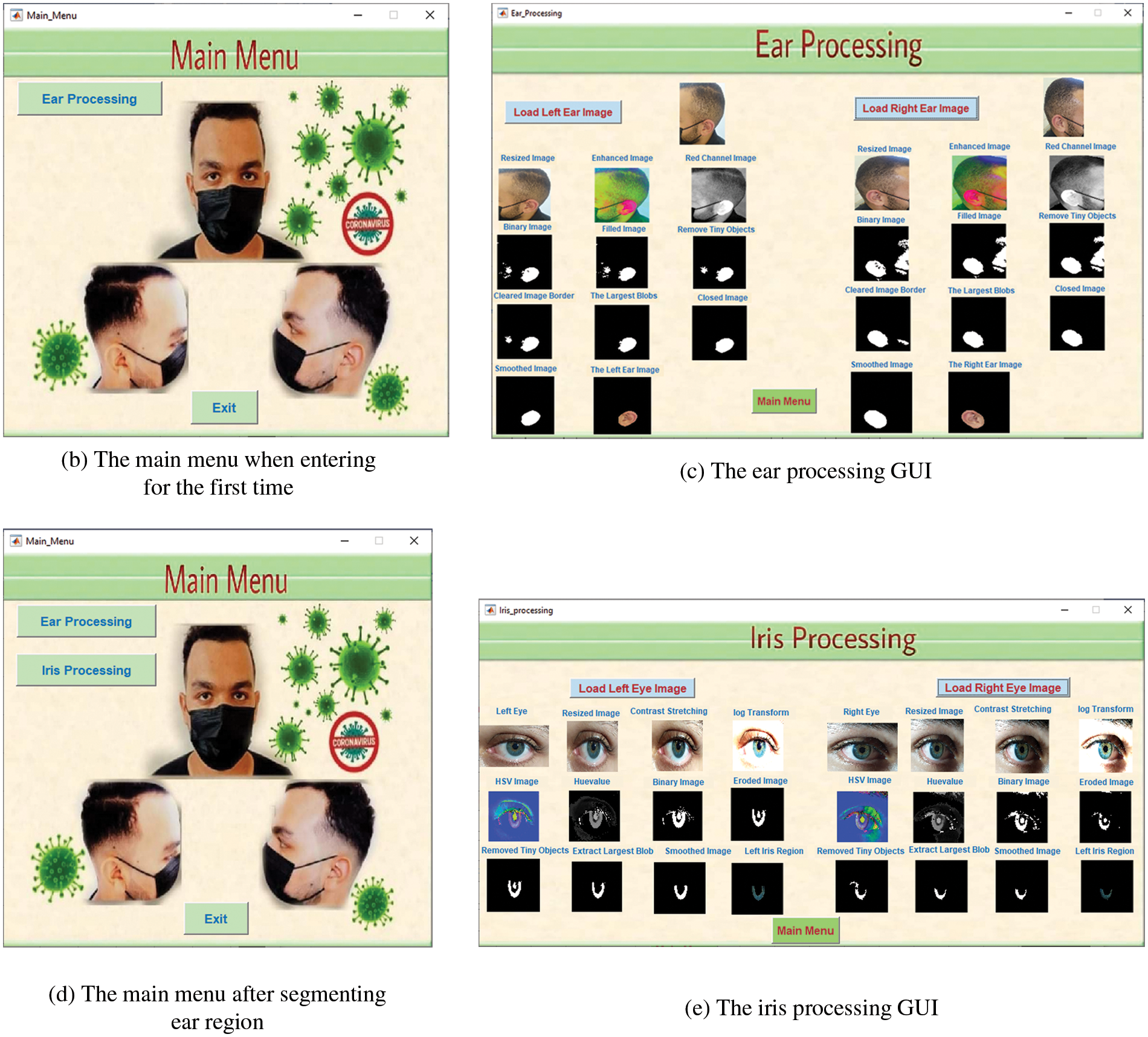1148x1037 pixels.
Task: Click Main Menu button in Ear Processing window
Action: (x=784, y=402)
